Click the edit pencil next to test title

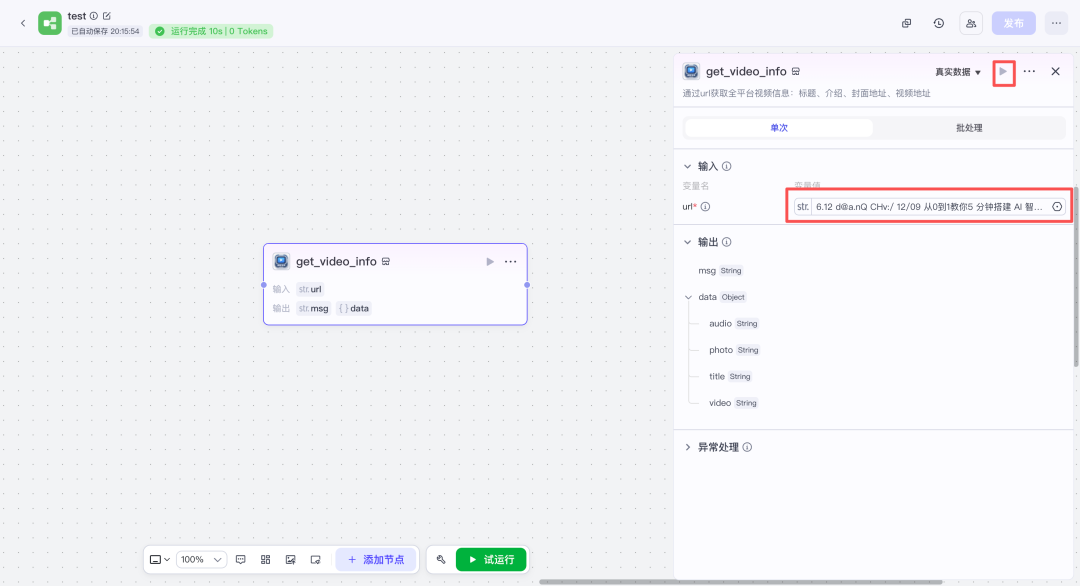click(107, 16)
